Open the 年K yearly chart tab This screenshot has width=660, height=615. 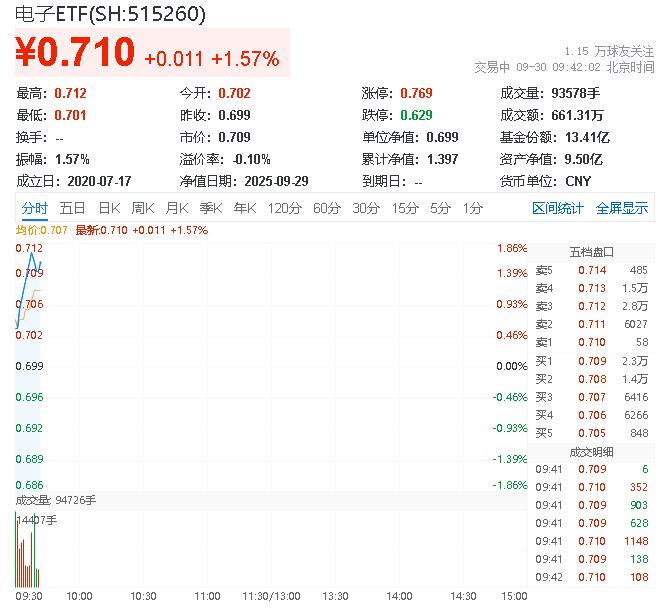click(245, 208)
